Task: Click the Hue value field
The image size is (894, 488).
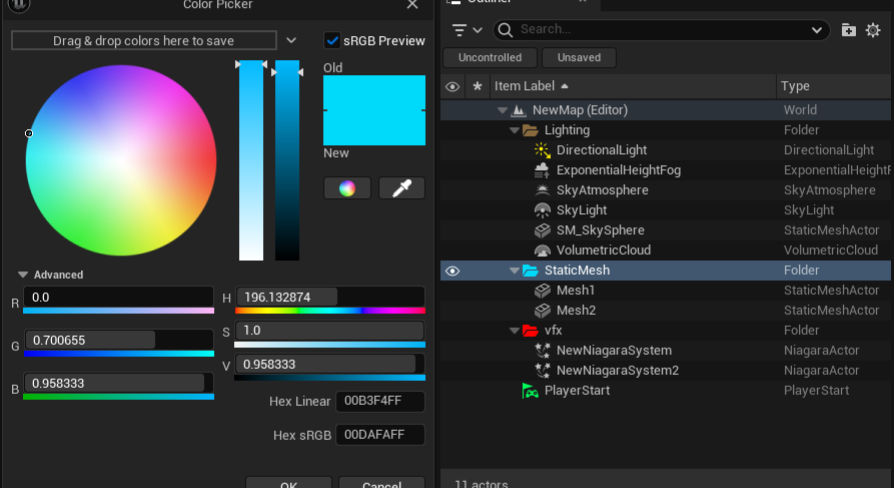Action: pos(330,297)
